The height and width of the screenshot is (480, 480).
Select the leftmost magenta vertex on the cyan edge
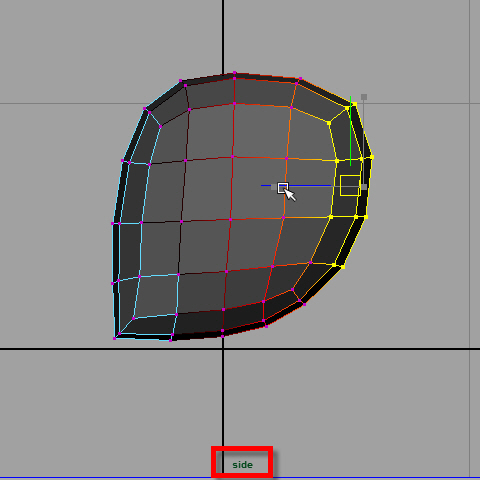point(112,224)
